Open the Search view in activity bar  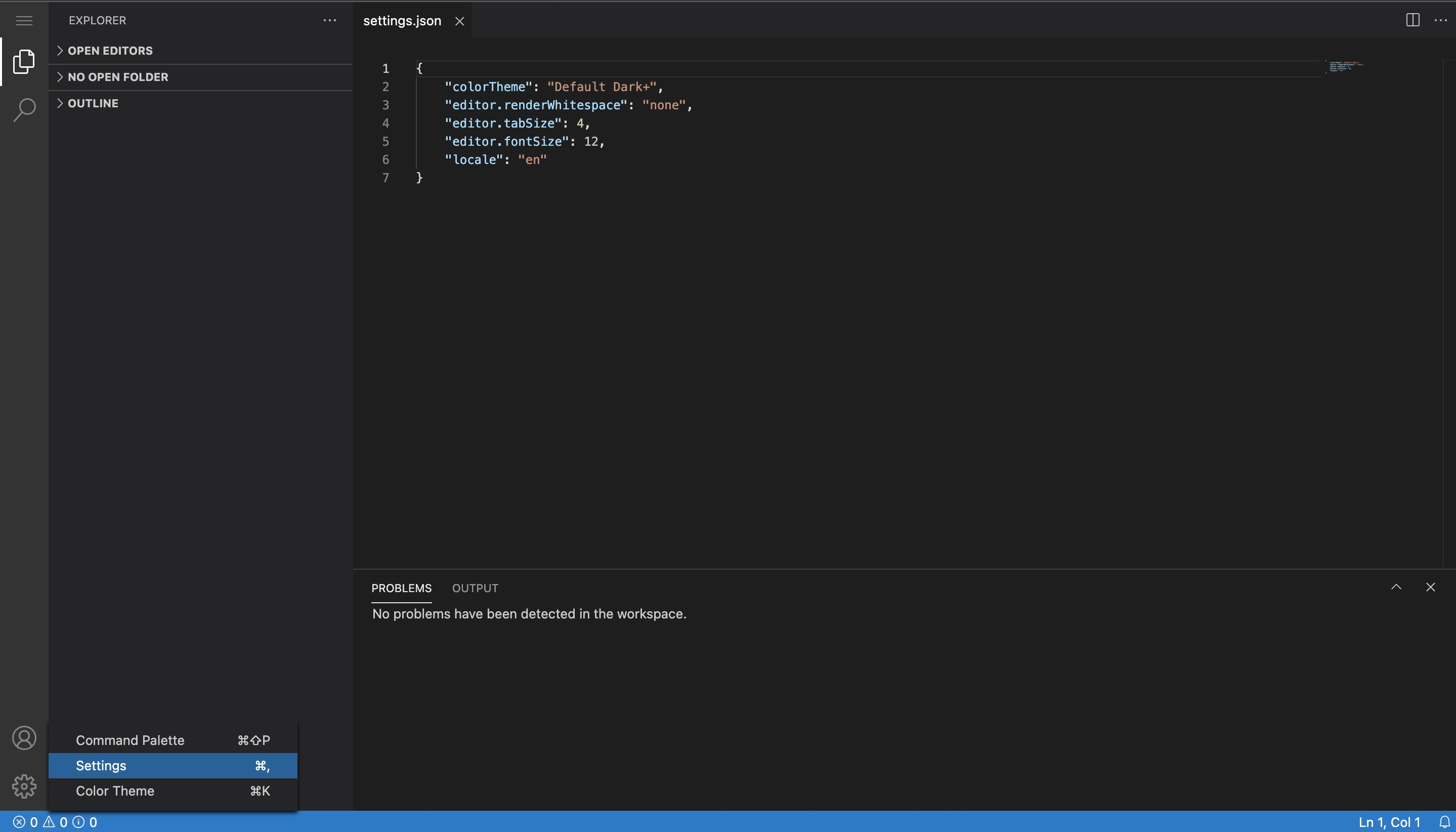pyautogui.click(x=24, y=110)
